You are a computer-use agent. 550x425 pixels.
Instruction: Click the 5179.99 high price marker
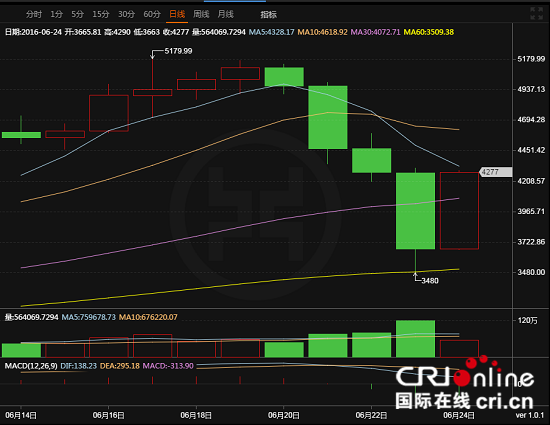coord(178,51)
